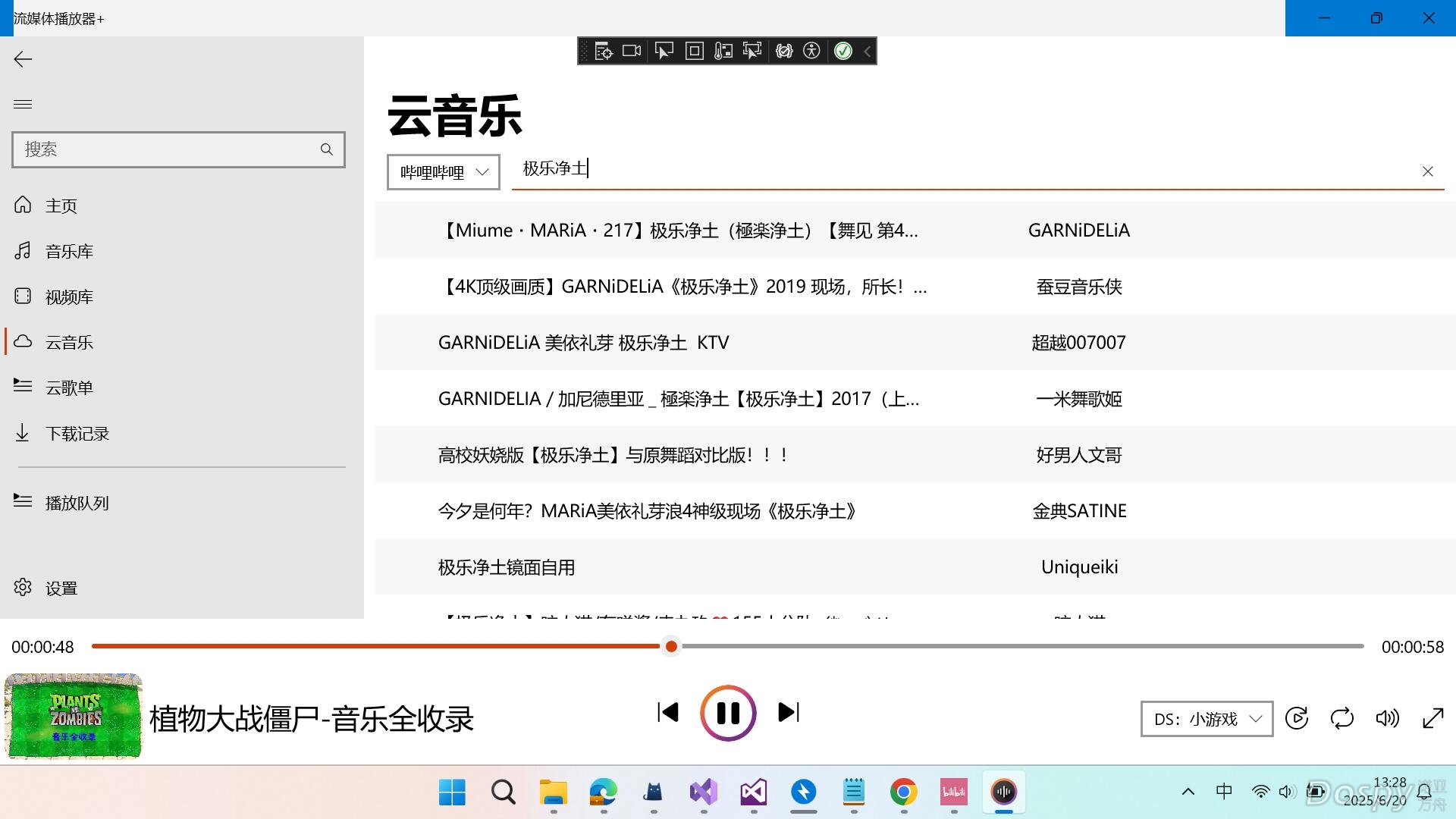The width and height of the screenshot is (1456, 819).
Task: Clear the search field with X
Action: [1428, 171]
